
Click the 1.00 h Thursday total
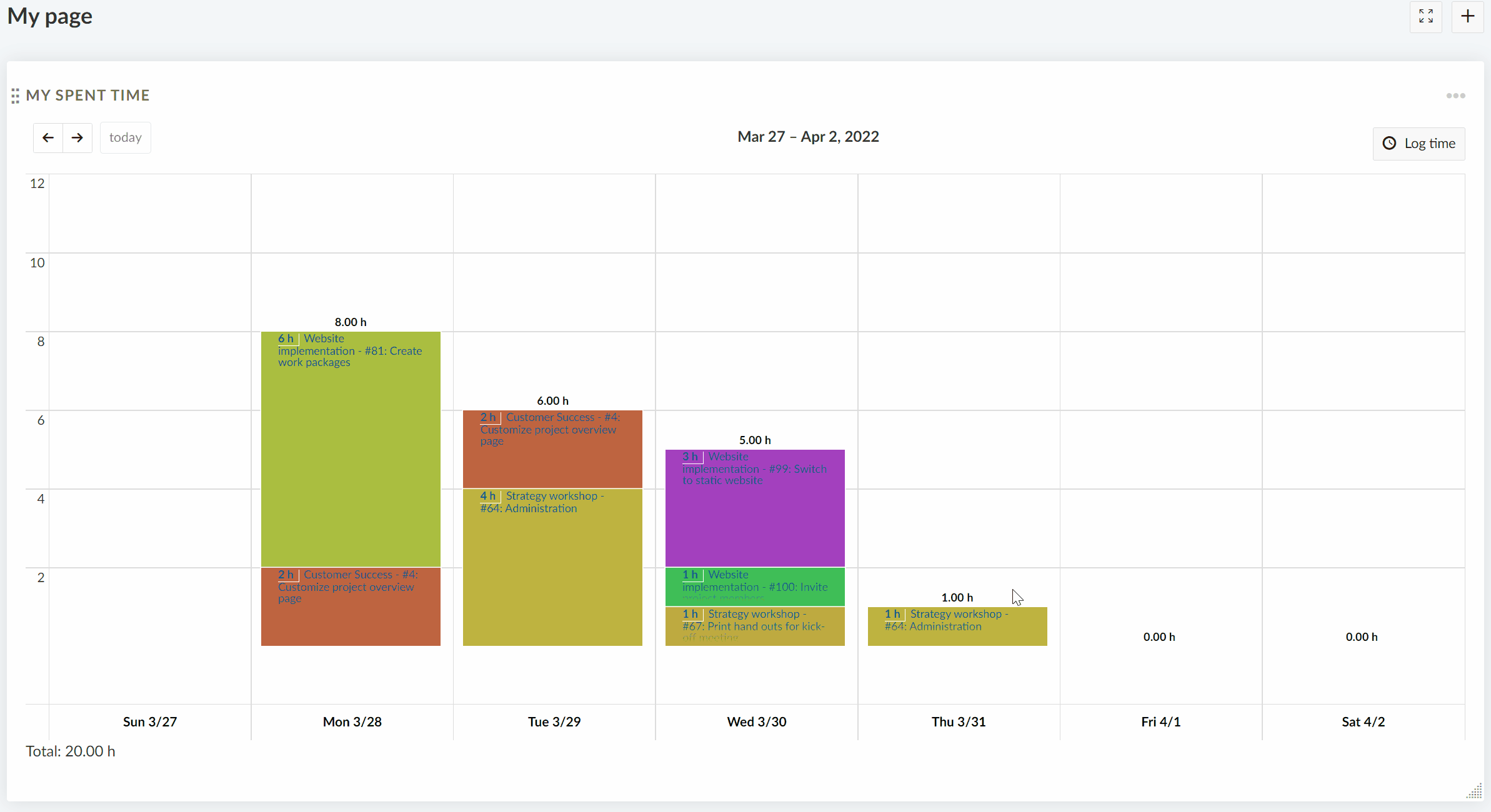957,597
